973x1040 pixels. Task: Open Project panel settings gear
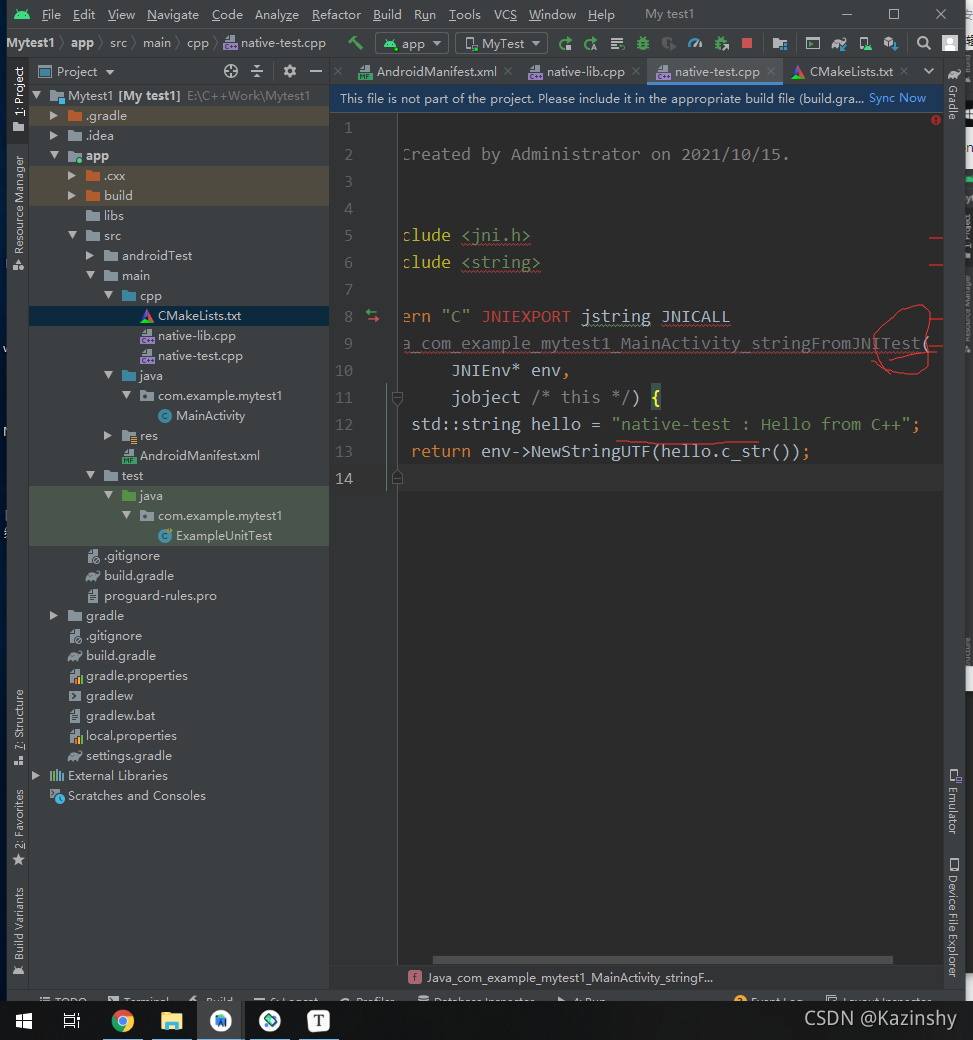click(x=290, y=71)
